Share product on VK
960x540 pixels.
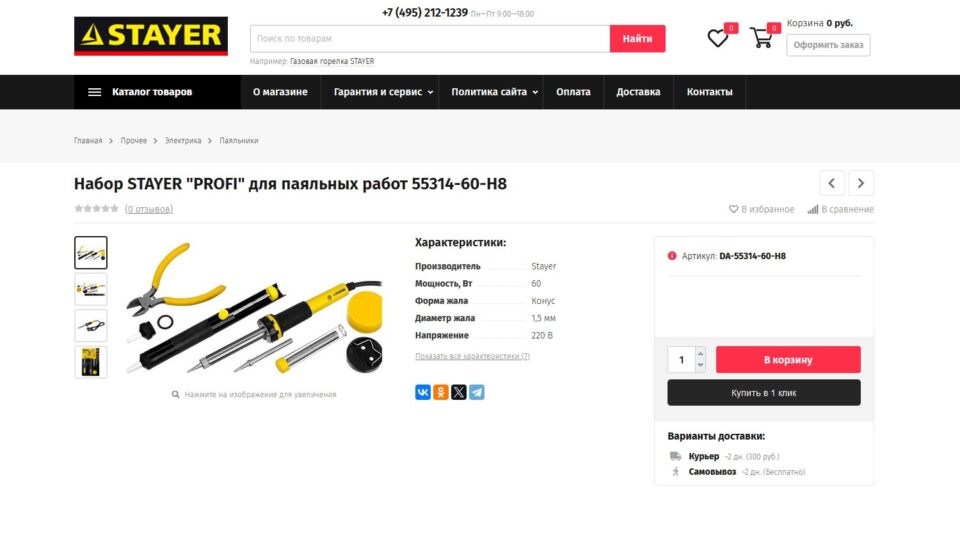click(422, 392)
